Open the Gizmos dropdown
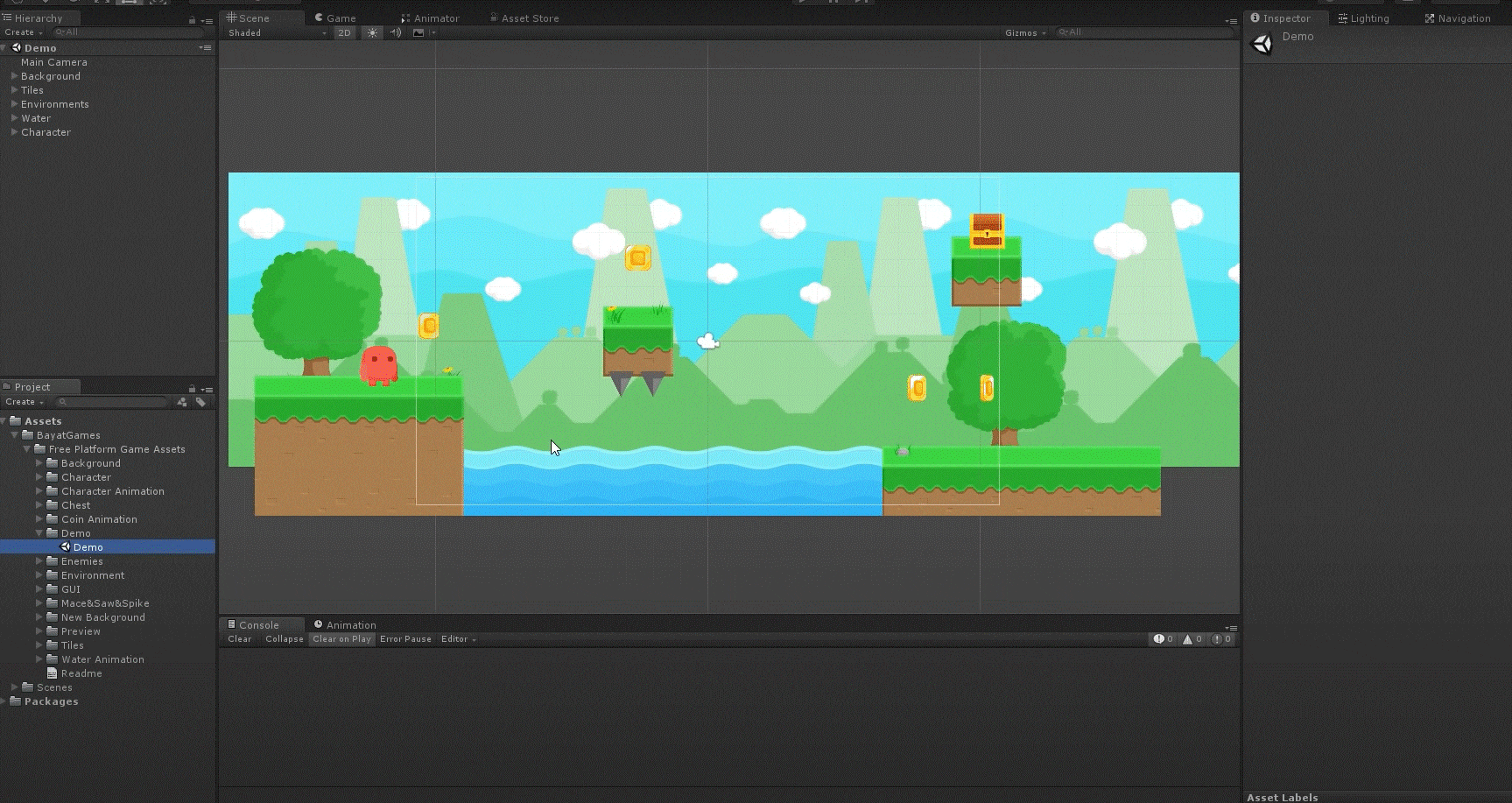 [1025, 33]
